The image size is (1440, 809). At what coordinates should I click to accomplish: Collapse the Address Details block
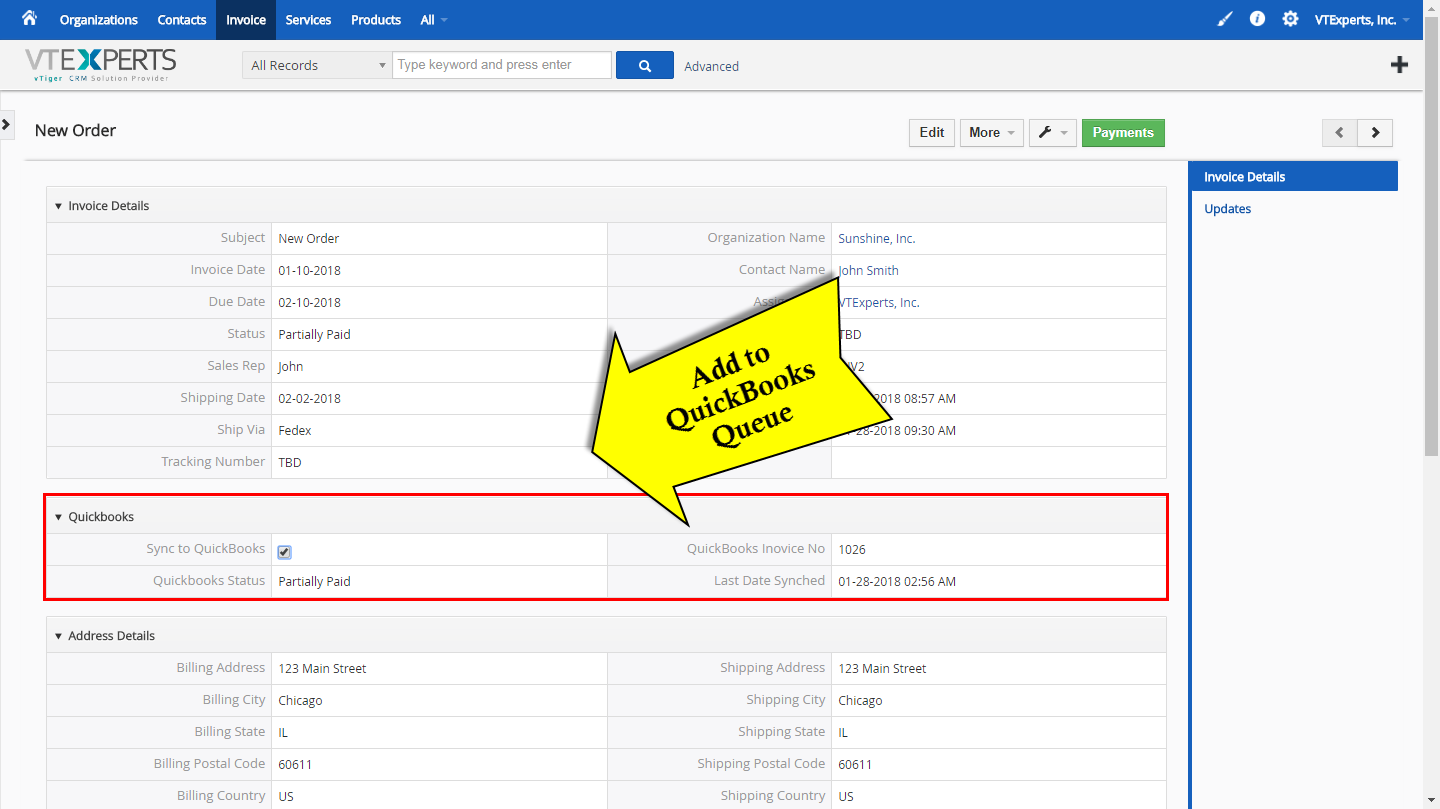point(58,636)
